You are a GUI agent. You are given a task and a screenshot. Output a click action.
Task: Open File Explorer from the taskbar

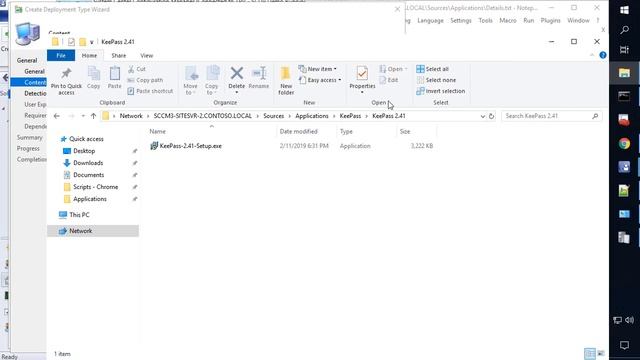point(624,73)
